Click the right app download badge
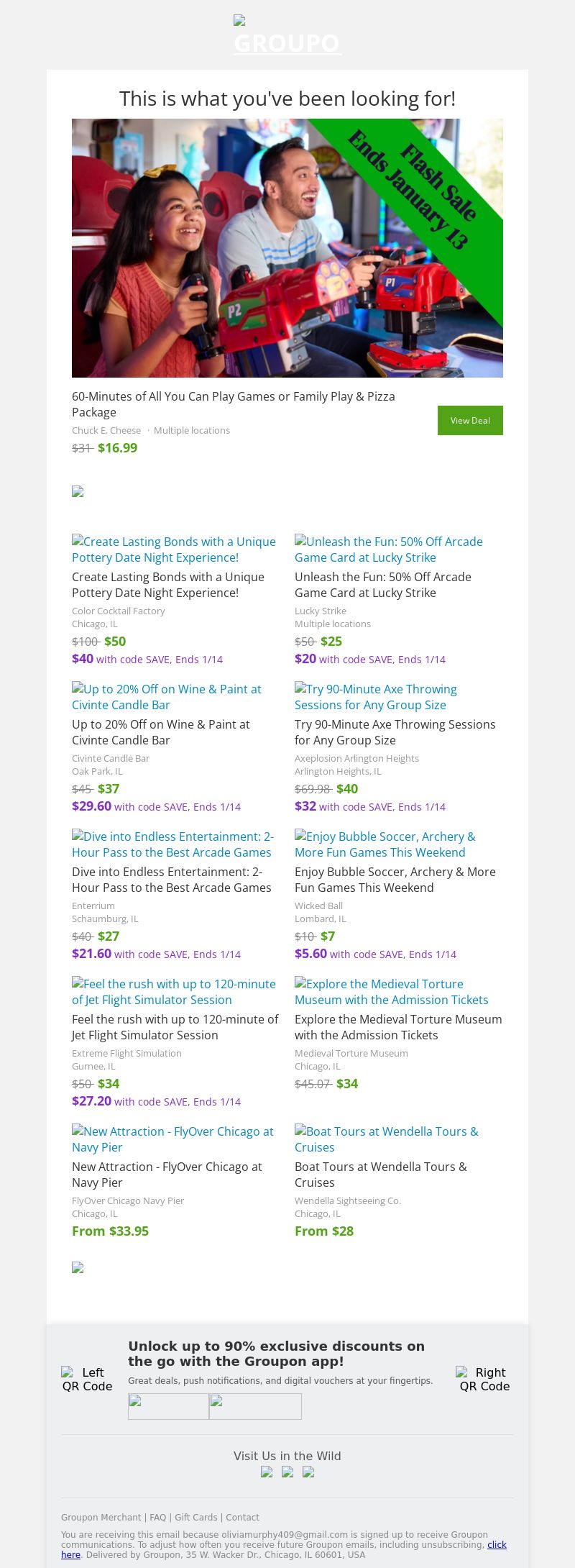The width and height of the screenshot is (575, 1568). tap(255, 1406)
